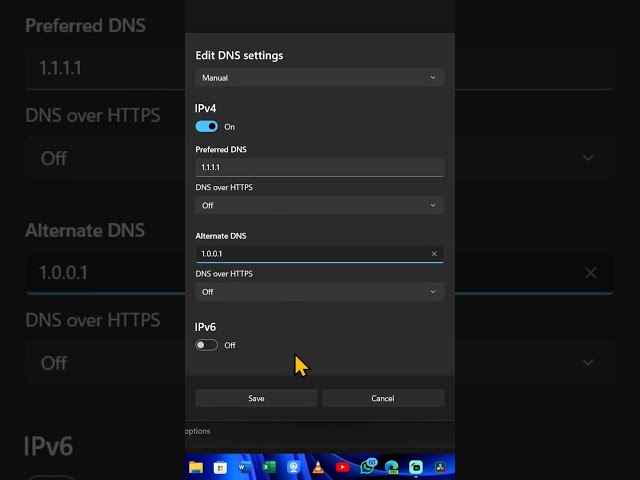Launch Excel from the taskbar
This screenshot has width=640, height=480.
[x=269, y=467]
